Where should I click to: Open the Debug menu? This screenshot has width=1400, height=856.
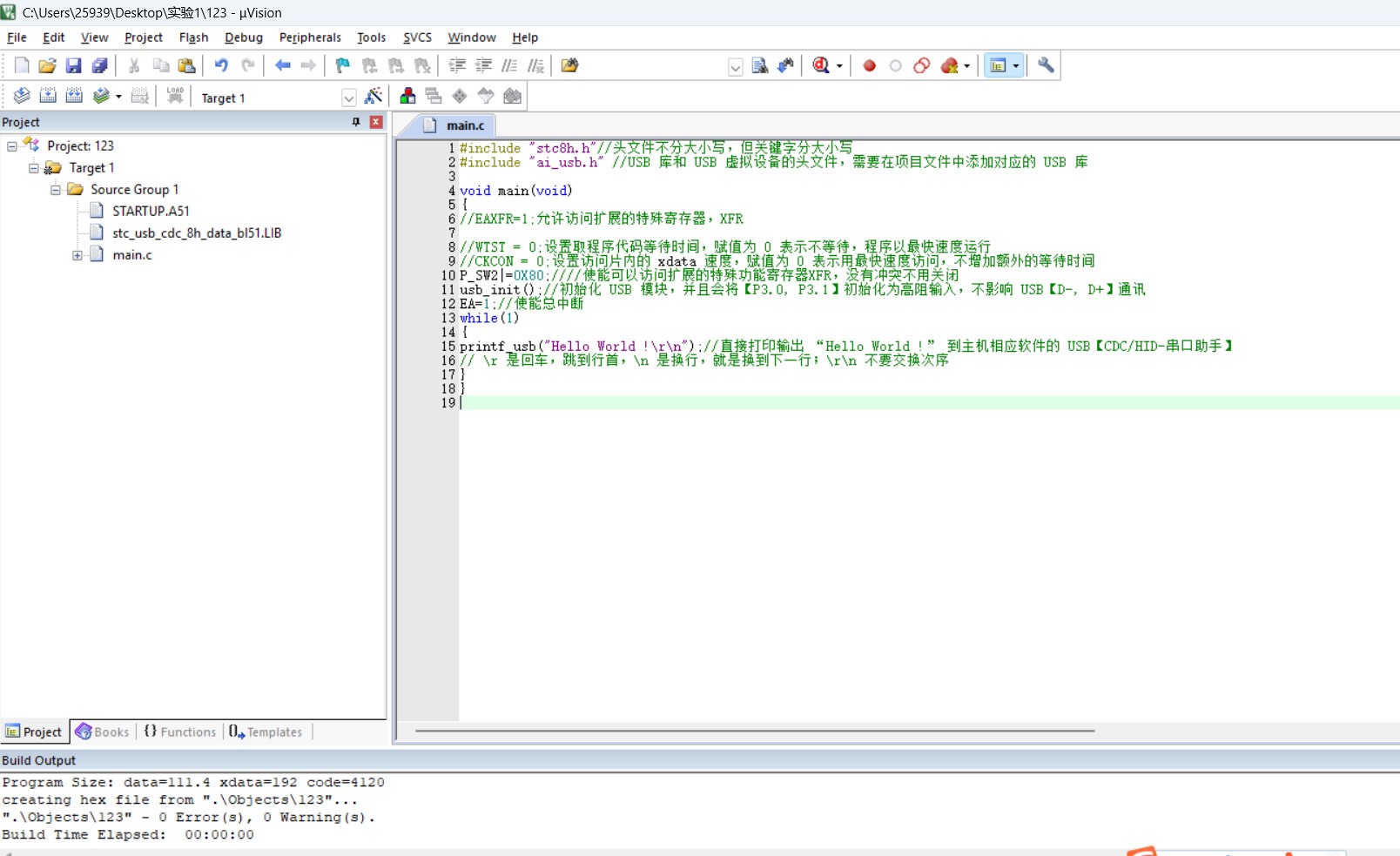244,37
